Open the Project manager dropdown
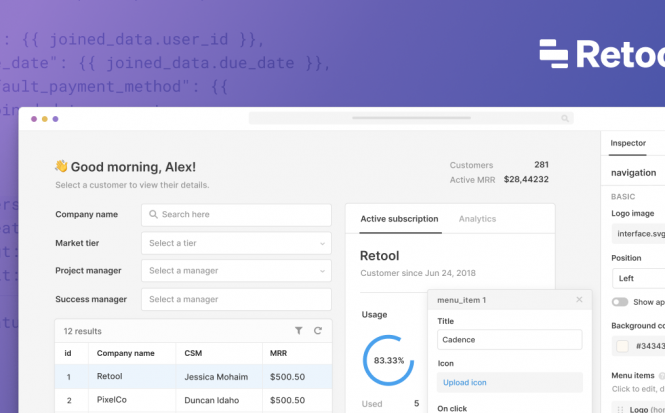The height and width of the screenshot is (413, 665). 236,271
